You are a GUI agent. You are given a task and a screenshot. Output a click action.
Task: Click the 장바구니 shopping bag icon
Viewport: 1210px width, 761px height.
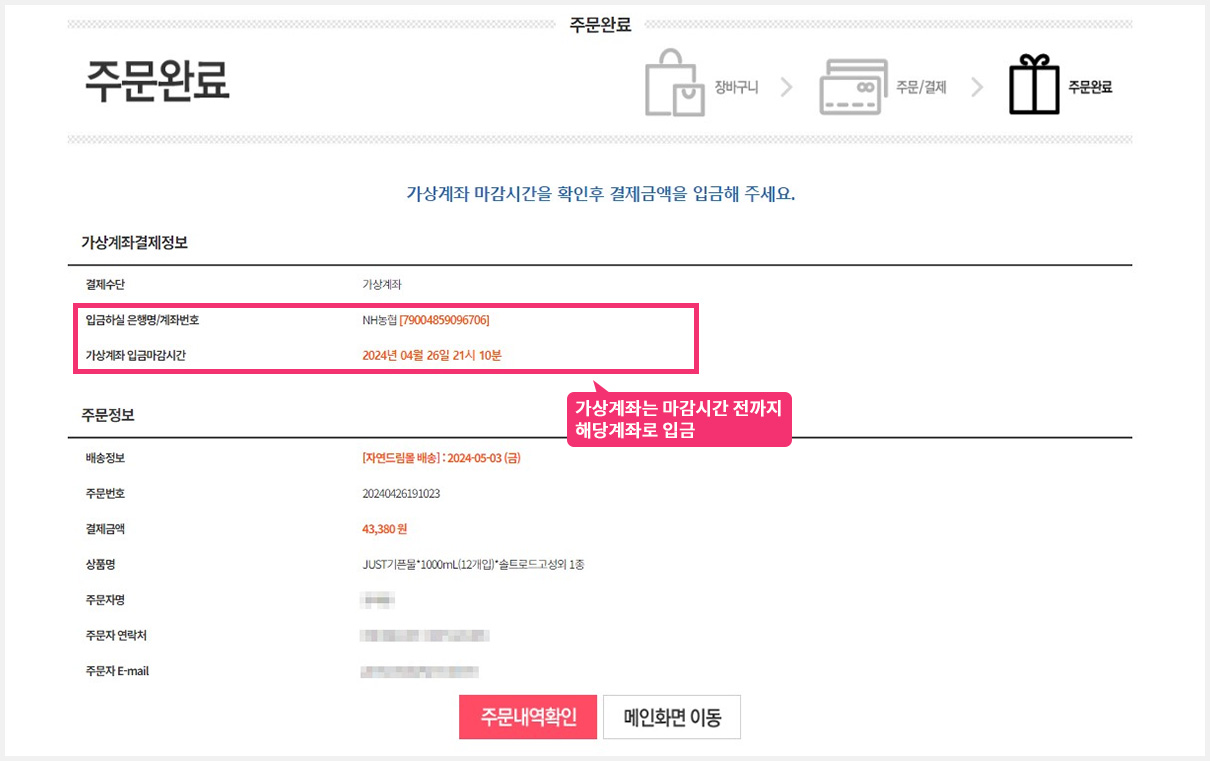click(672, 85)
